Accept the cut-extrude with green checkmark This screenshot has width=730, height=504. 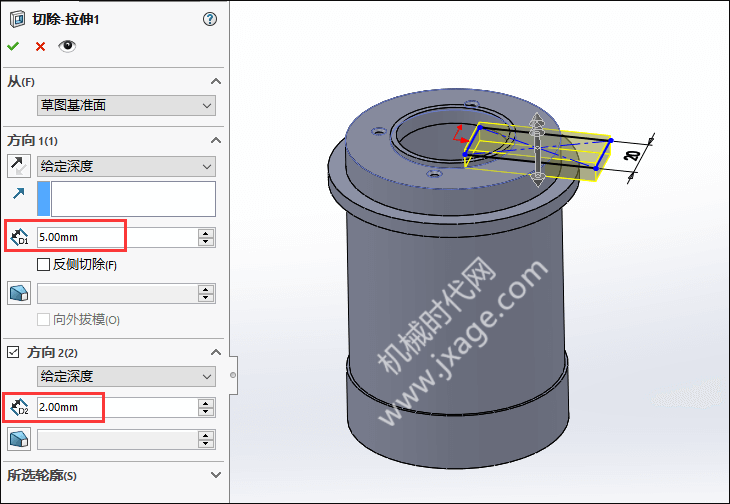[13, 46]
